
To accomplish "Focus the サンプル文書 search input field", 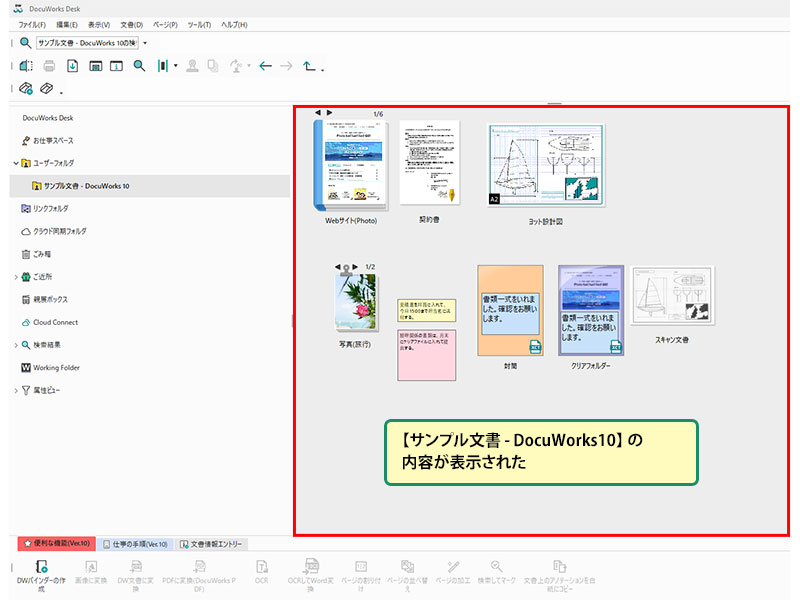I will [x=87, y=43].
